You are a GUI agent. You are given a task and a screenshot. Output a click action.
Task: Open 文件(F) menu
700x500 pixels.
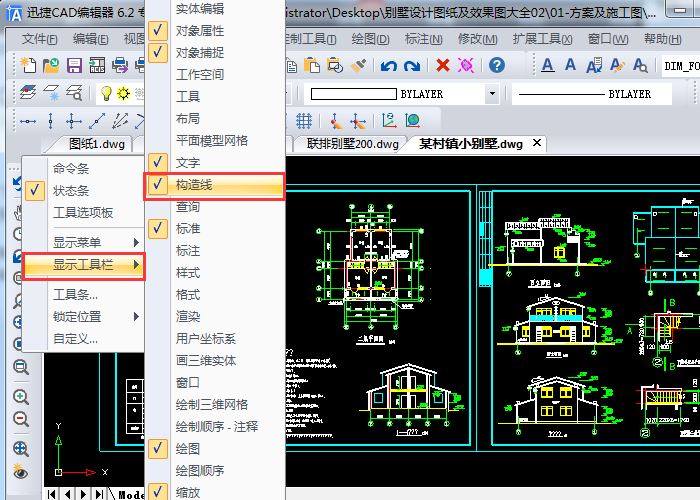click(x=40, y=39)
